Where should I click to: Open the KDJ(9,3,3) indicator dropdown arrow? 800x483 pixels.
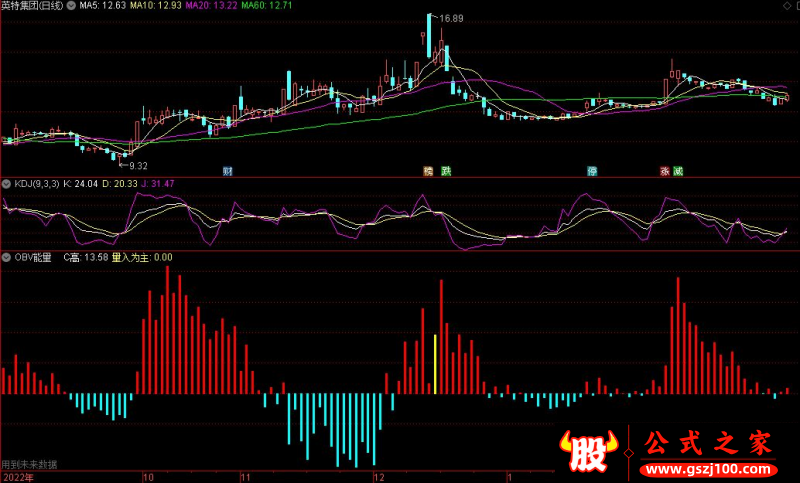(x=6, y=185)
